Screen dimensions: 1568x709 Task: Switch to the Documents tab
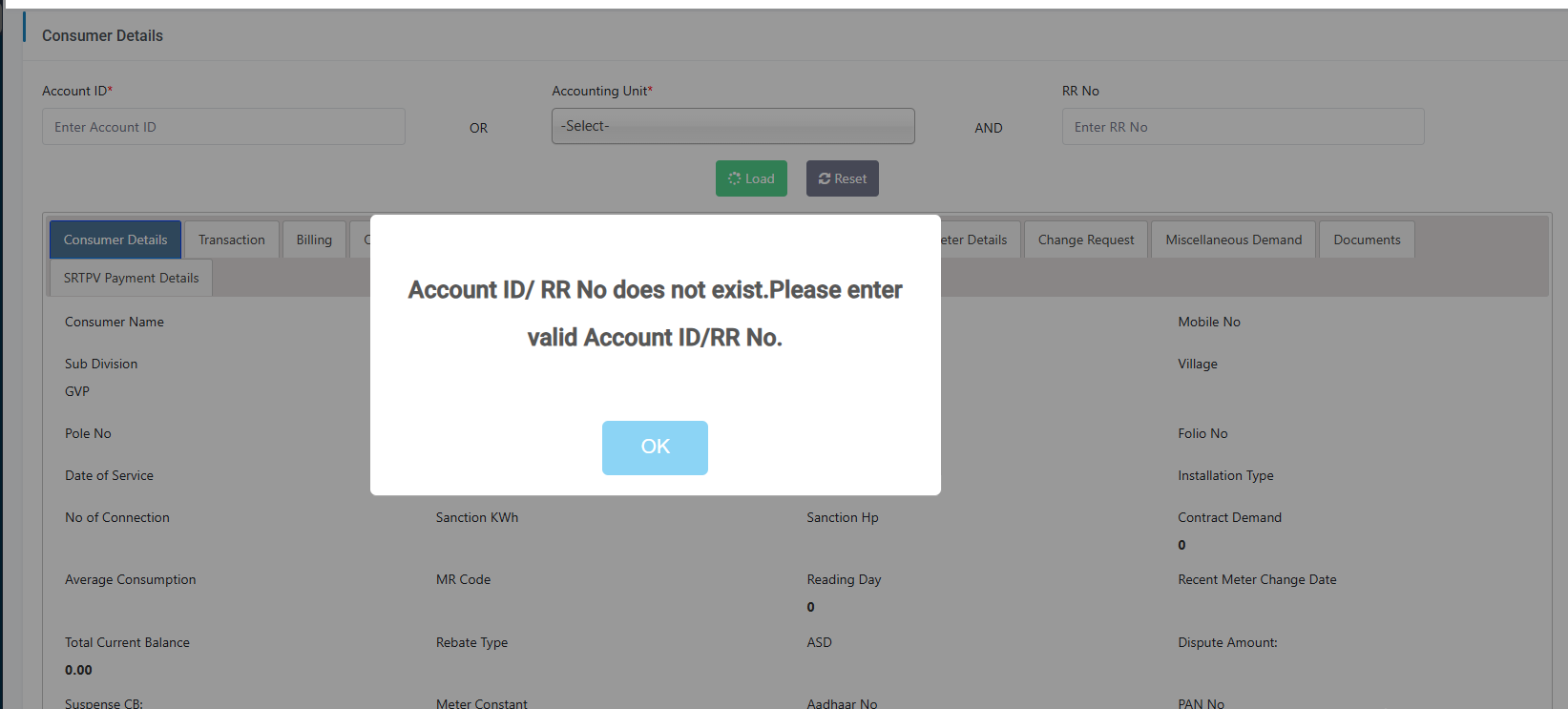(1367, 240)
